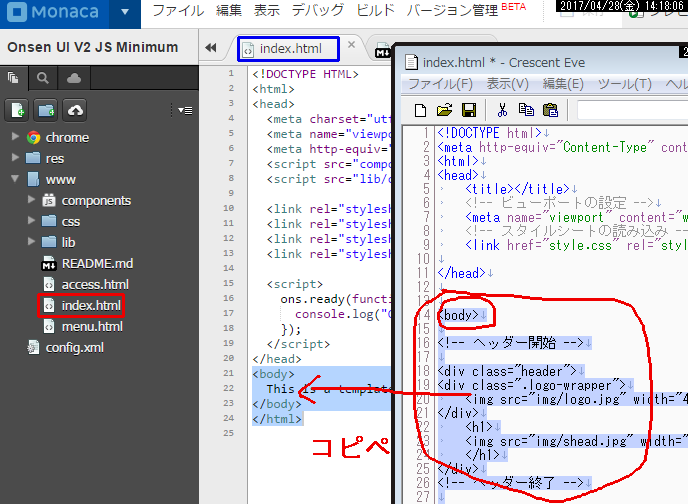Click the Crescent Eve toolbar input field
The image size is (688, 504).
tap(632, 110)
